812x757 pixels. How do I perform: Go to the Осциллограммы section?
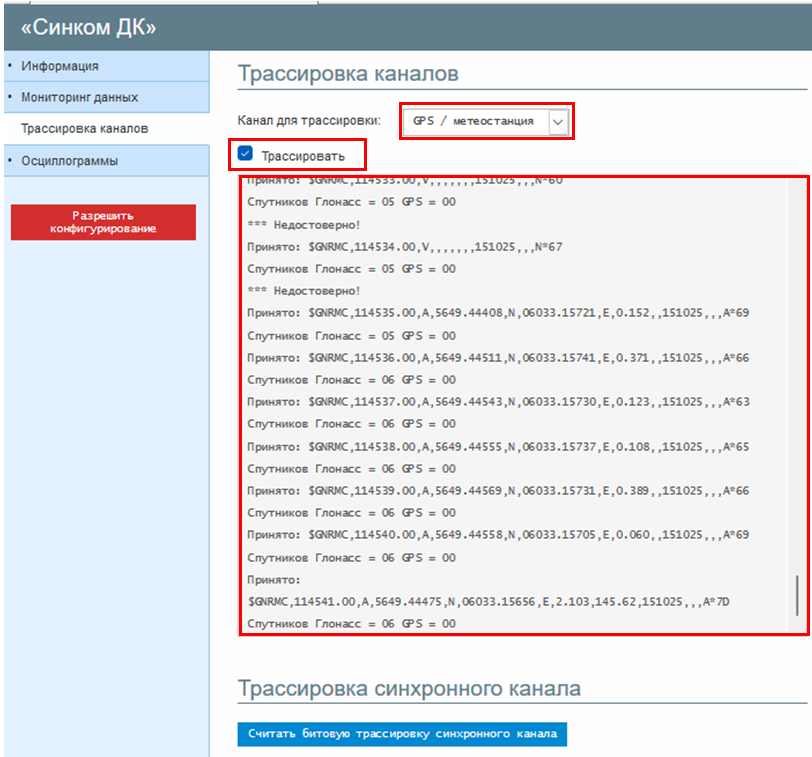pyautogui.click(x=69, y=160)
